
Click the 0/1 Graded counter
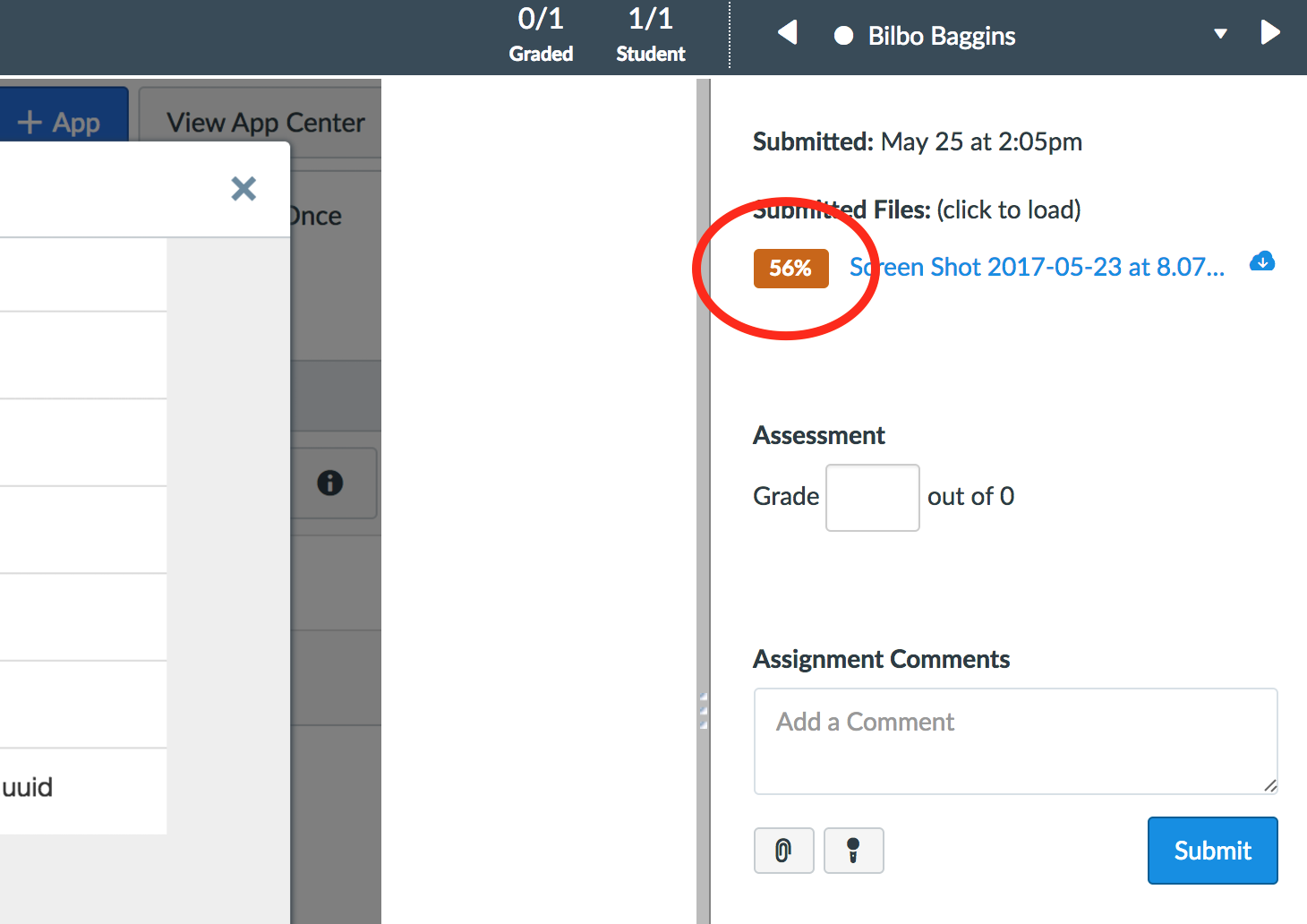pyautogui.click(x=541, y=34)
